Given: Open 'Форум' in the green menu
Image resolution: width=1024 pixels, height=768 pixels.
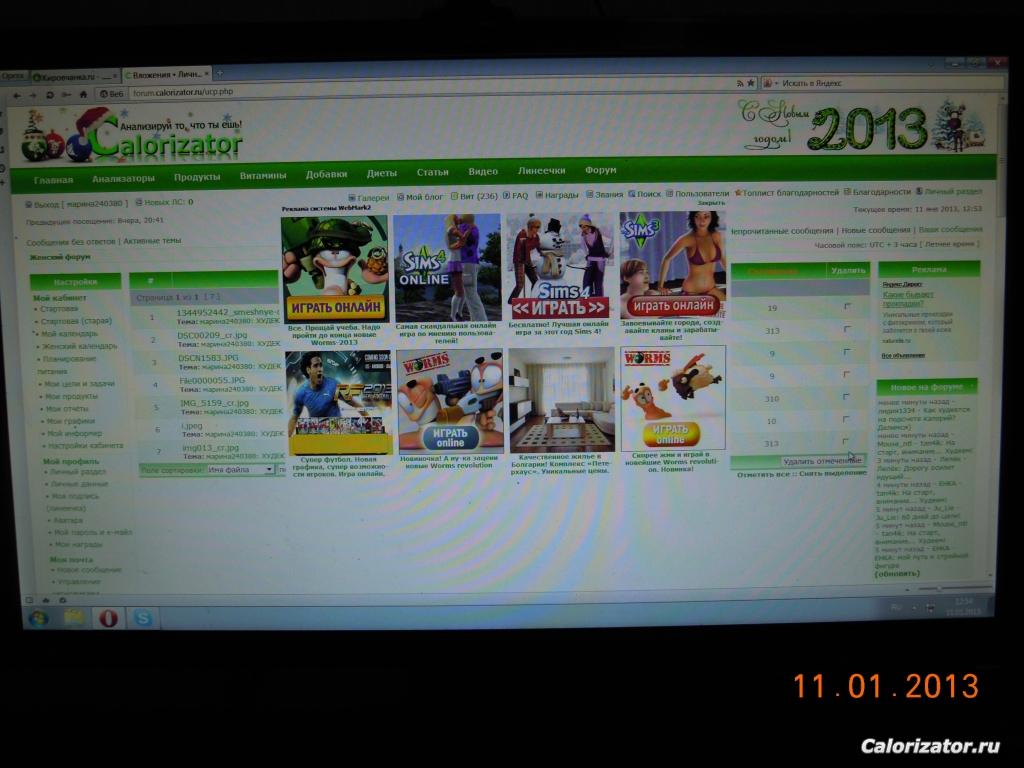Looking at the screenshot, I should coord(601,170).
